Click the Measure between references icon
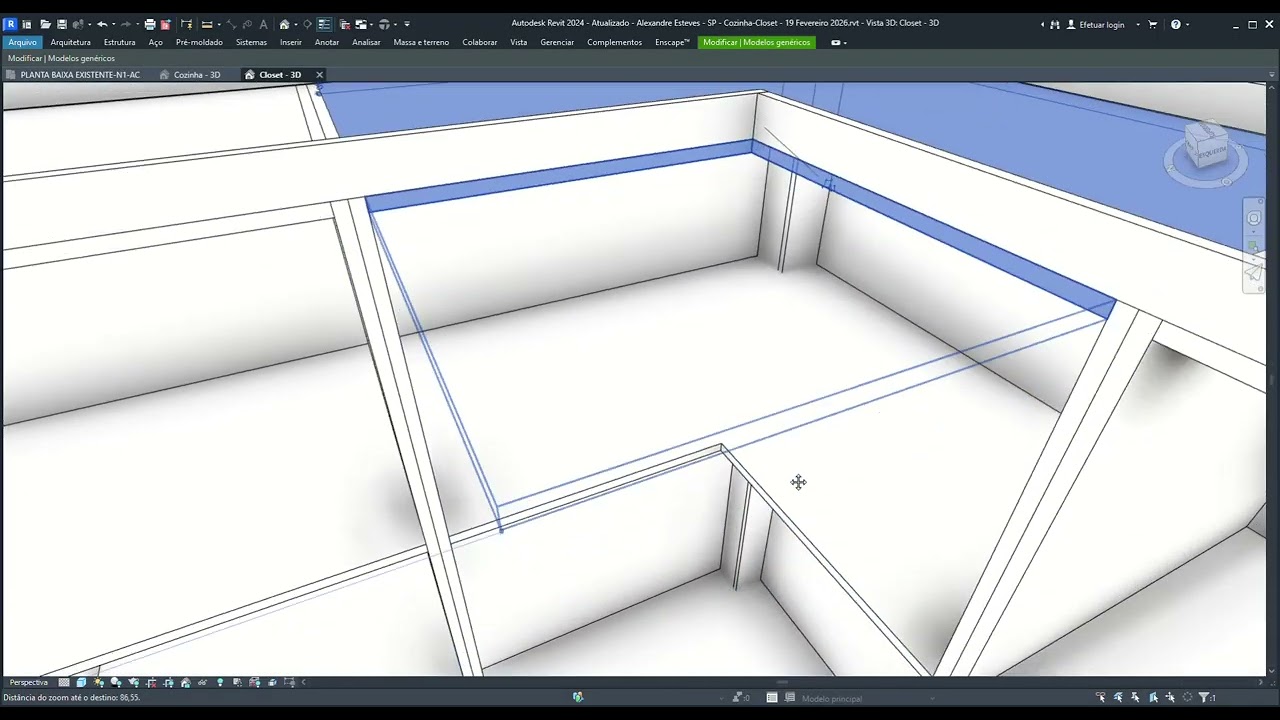This screenshot has height=720, width=1280. click(x=207, y=24)
